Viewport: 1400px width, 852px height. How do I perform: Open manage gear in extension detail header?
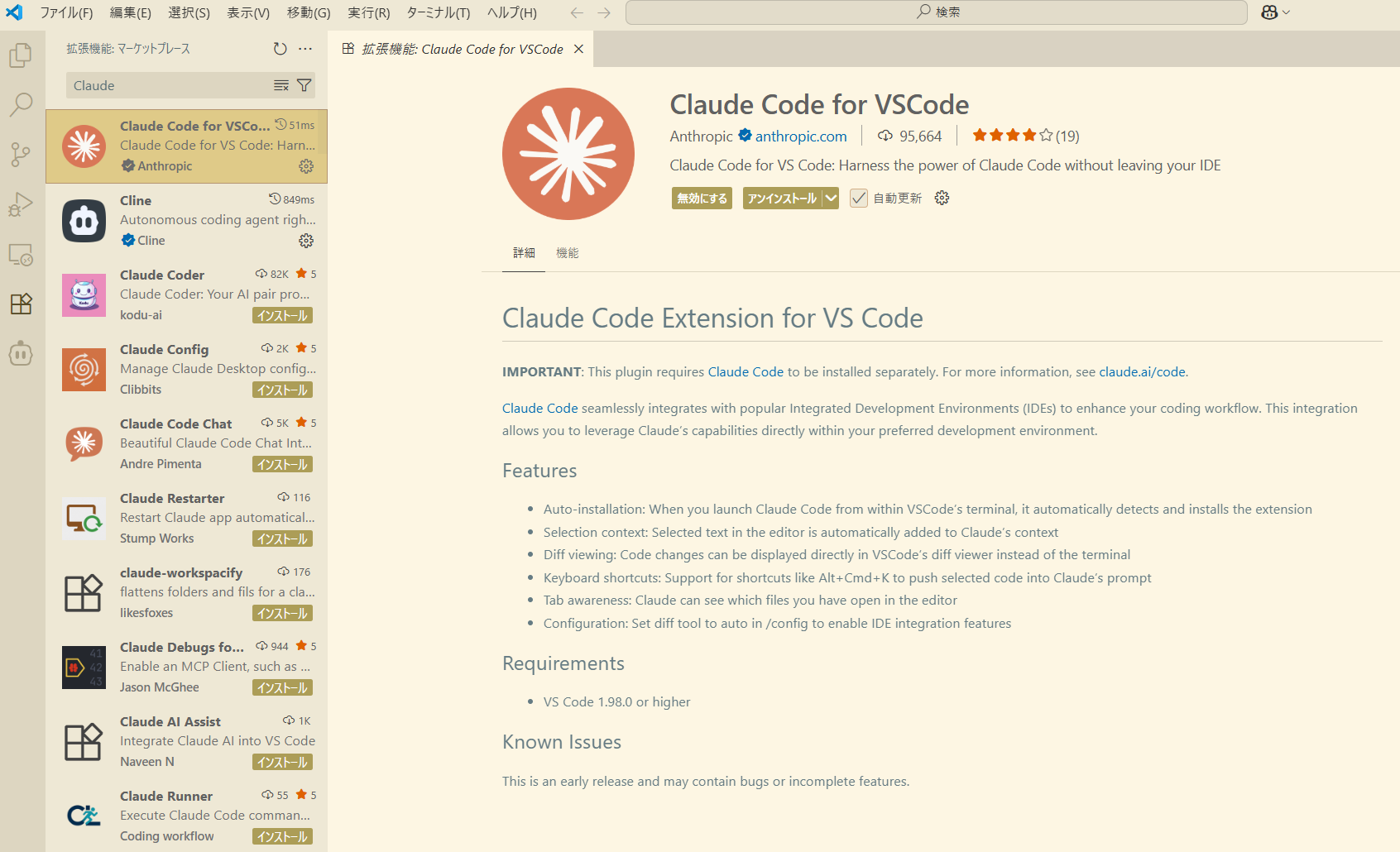point(942,198)
